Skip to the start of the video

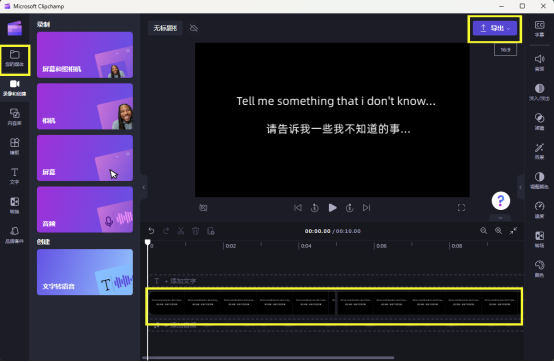298,208
